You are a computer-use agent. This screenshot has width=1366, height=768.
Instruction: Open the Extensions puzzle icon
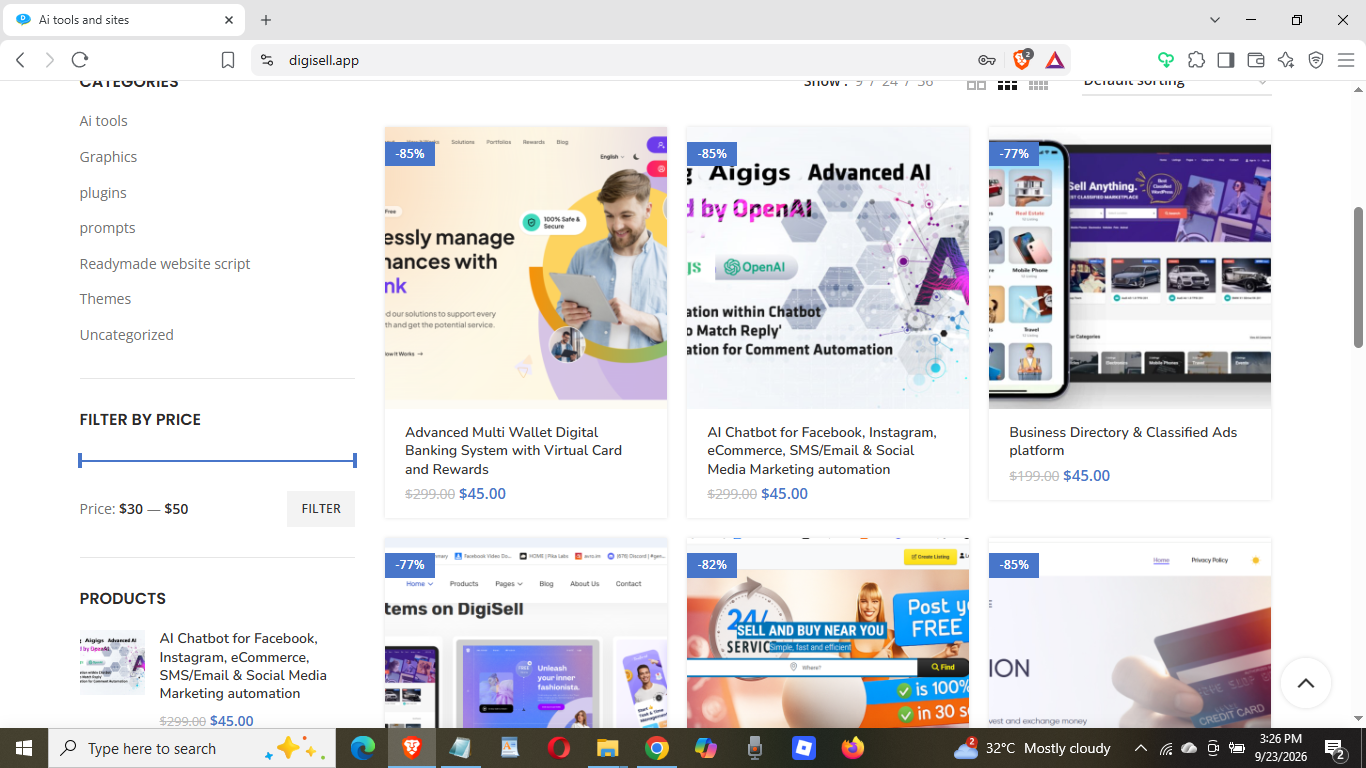pos(1196,60)
